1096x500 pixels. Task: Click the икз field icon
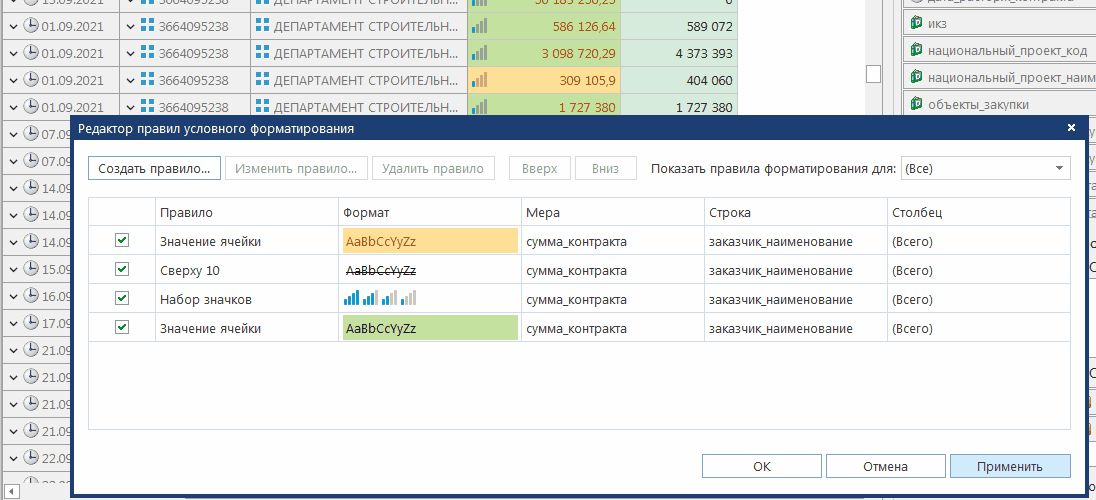coord(915,22)
